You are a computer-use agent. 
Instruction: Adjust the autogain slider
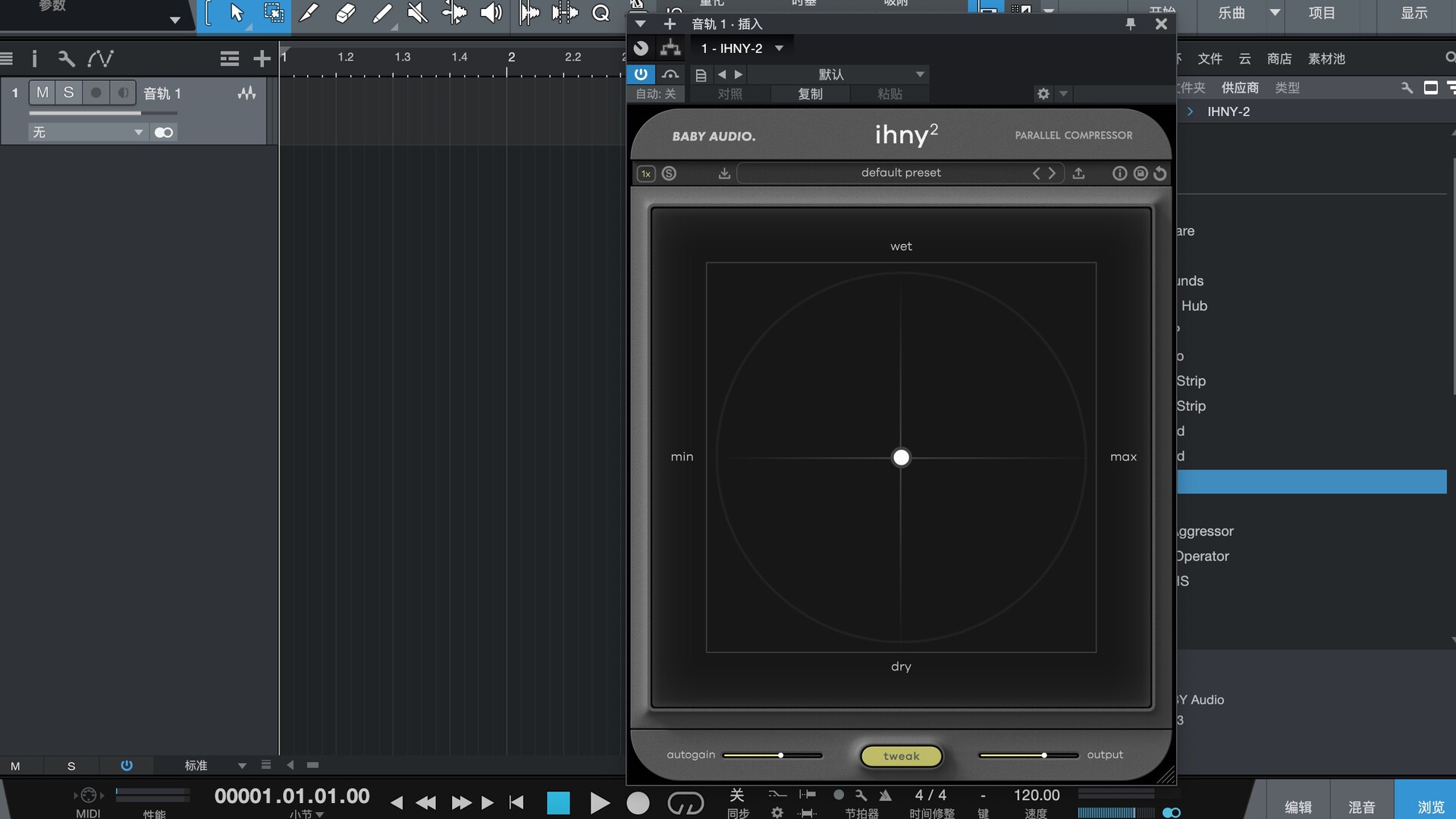(773, 755)
